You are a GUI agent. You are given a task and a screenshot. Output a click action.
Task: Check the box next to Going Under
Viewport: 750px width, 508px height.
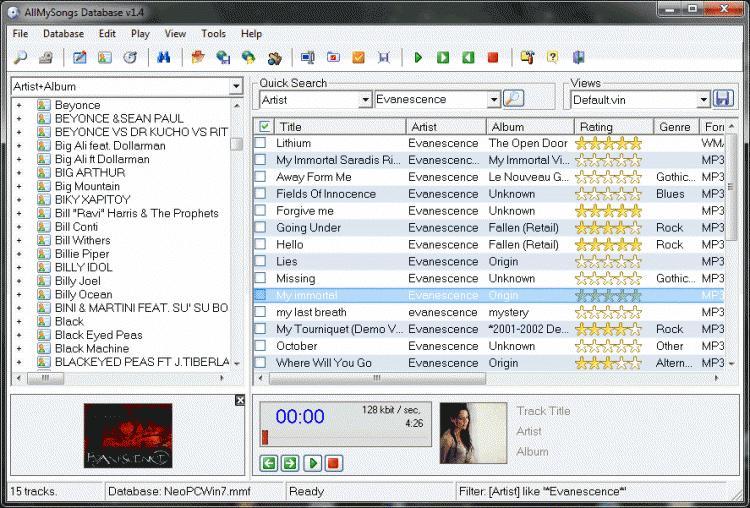(x=262, y=228)
